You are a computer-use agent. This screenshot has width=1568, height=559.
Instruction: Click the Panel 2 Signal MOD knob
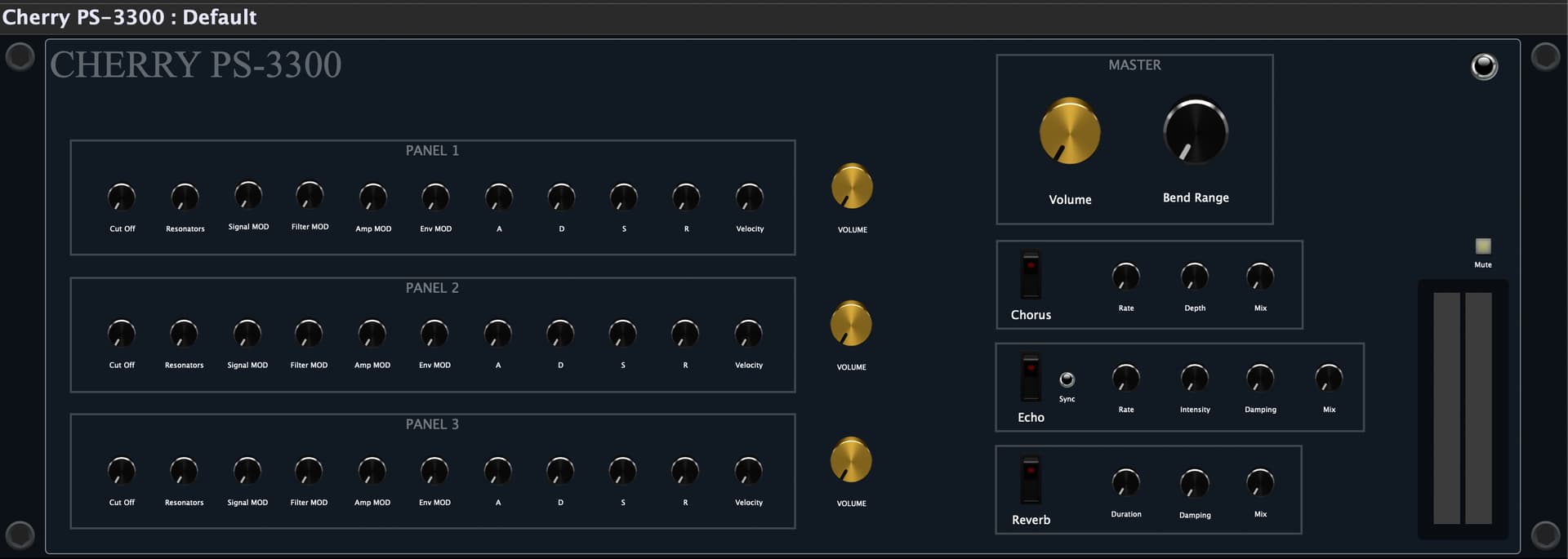tap(247, 333)
